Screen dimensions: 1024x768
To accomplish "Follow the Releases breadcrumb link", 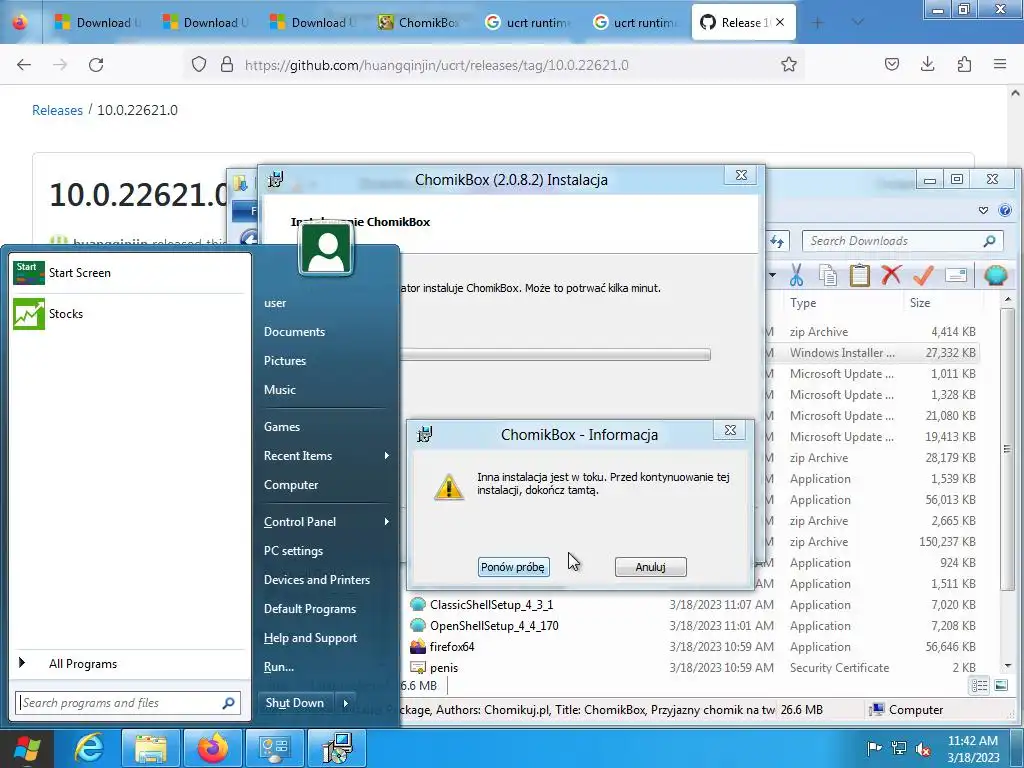I will [57, 110].
